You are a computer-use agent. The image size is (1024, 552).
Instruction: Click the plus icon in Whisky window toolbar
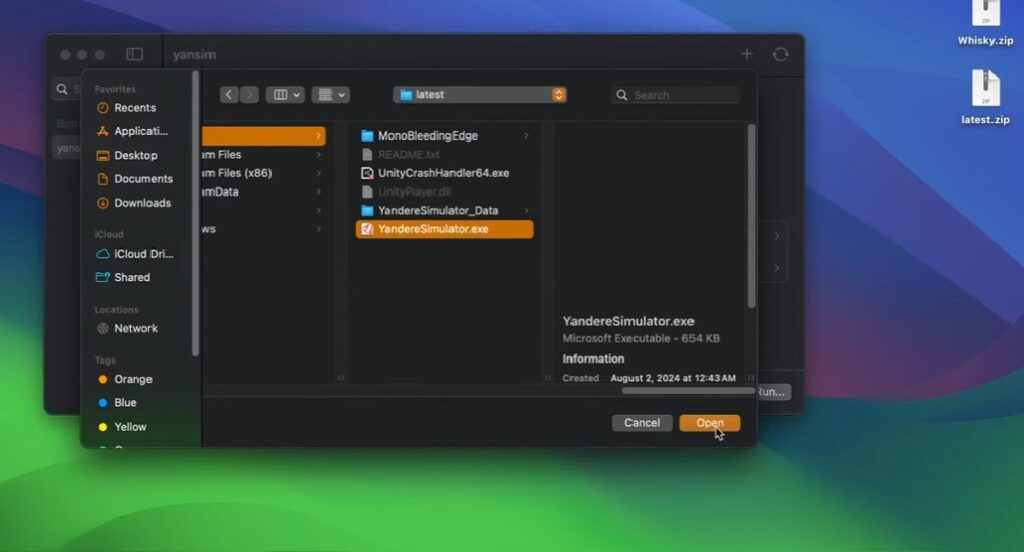pyautogui.click(x=746, y=54)
